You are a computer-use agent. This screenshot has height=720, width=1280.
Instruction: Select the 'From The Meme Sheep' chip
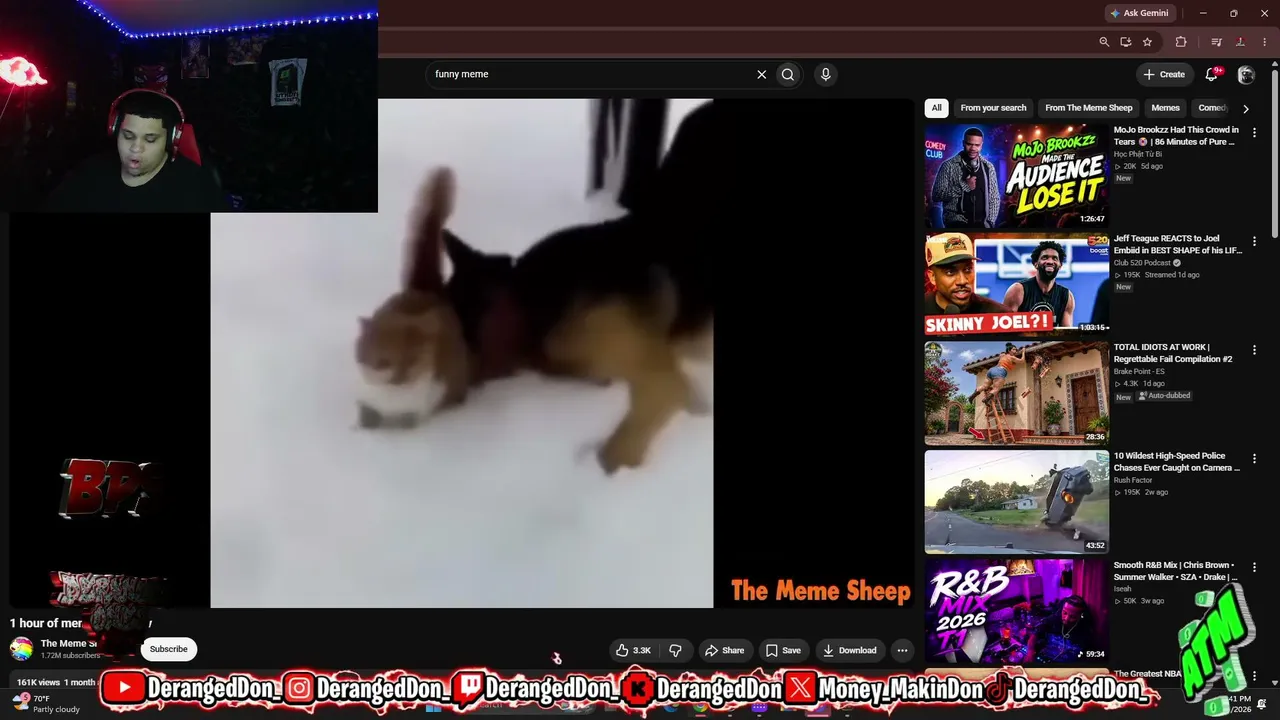point(1089,108)
